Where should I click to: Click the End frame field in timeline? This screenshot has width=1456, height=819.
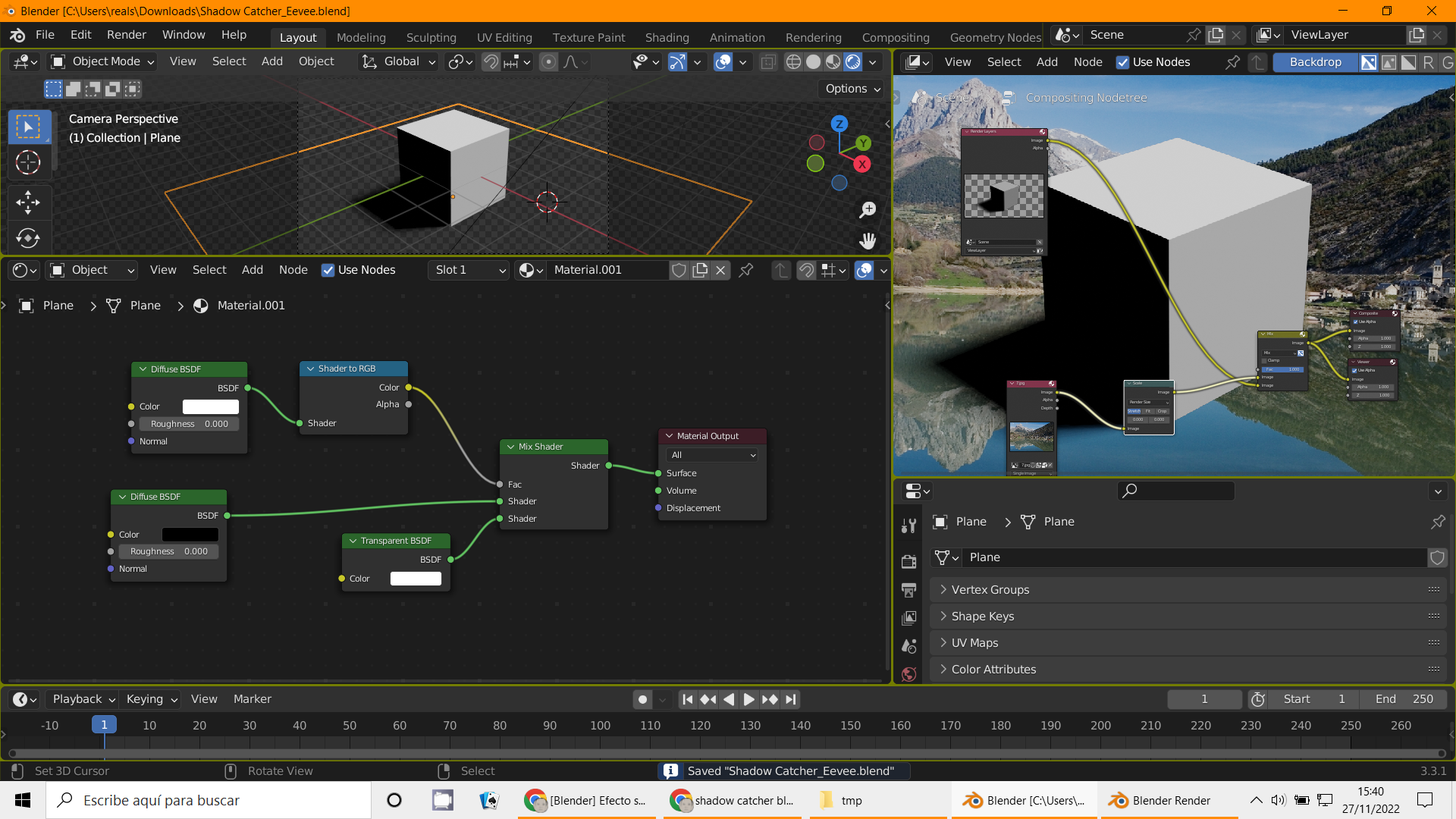tap(1404, 699)
